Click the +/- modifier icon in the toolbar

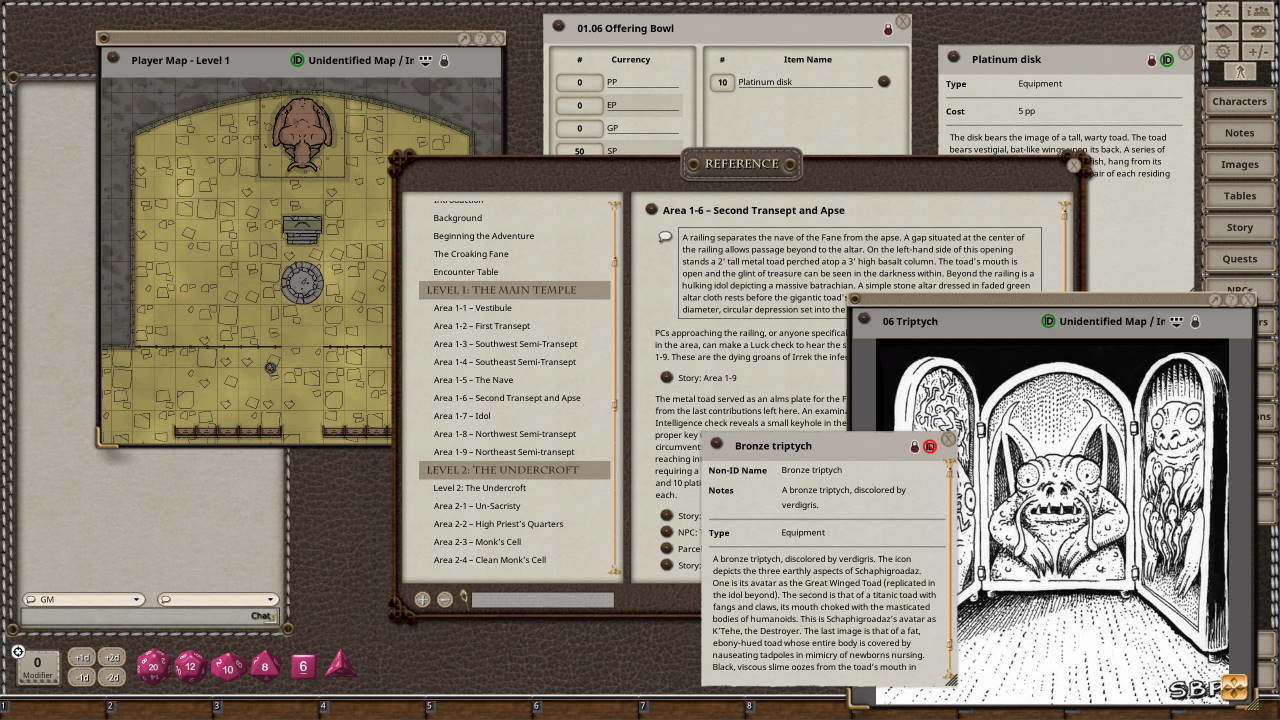pyautogui.click(x=1258, y=51)
